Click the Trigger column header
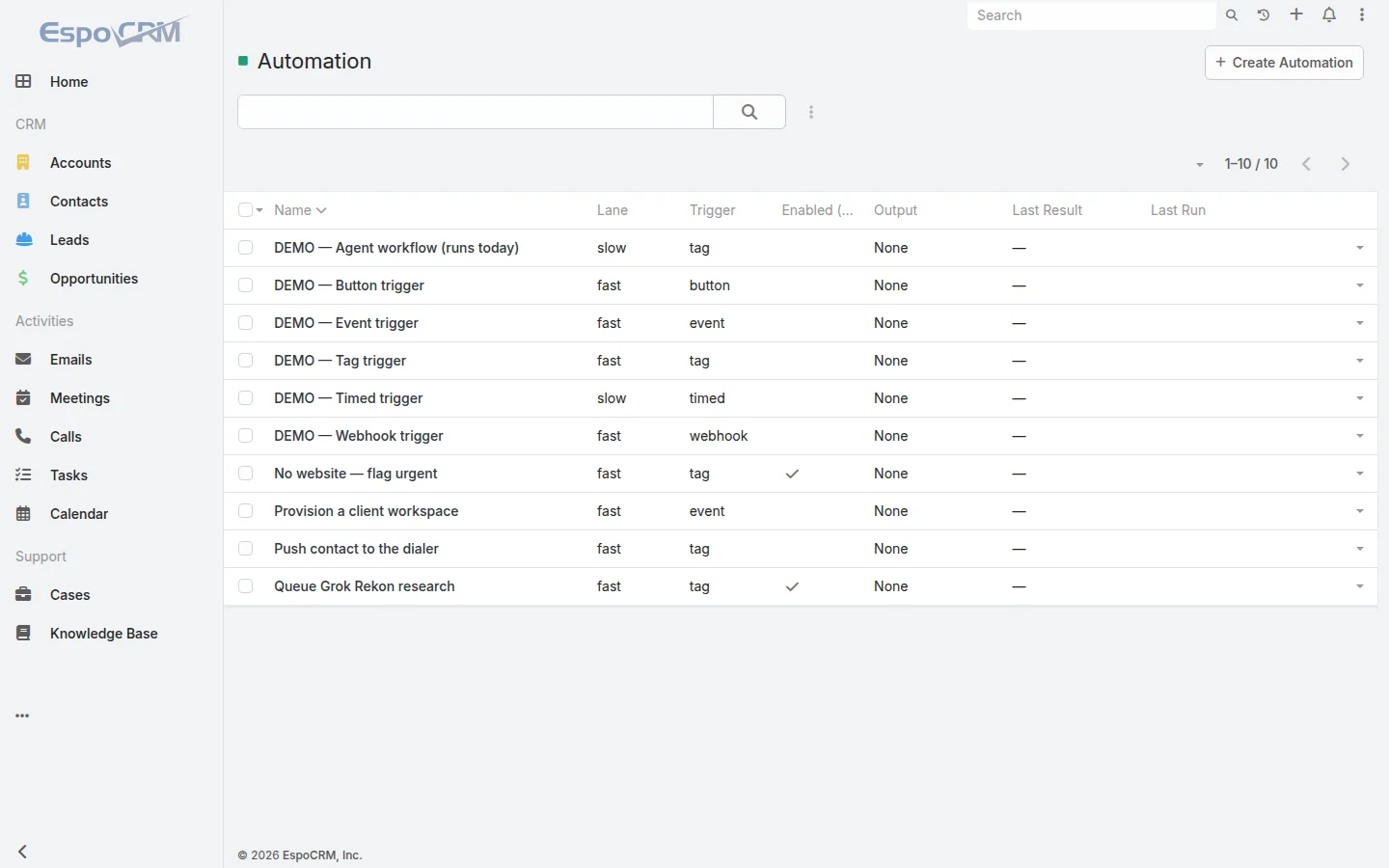 click(712, 210)
